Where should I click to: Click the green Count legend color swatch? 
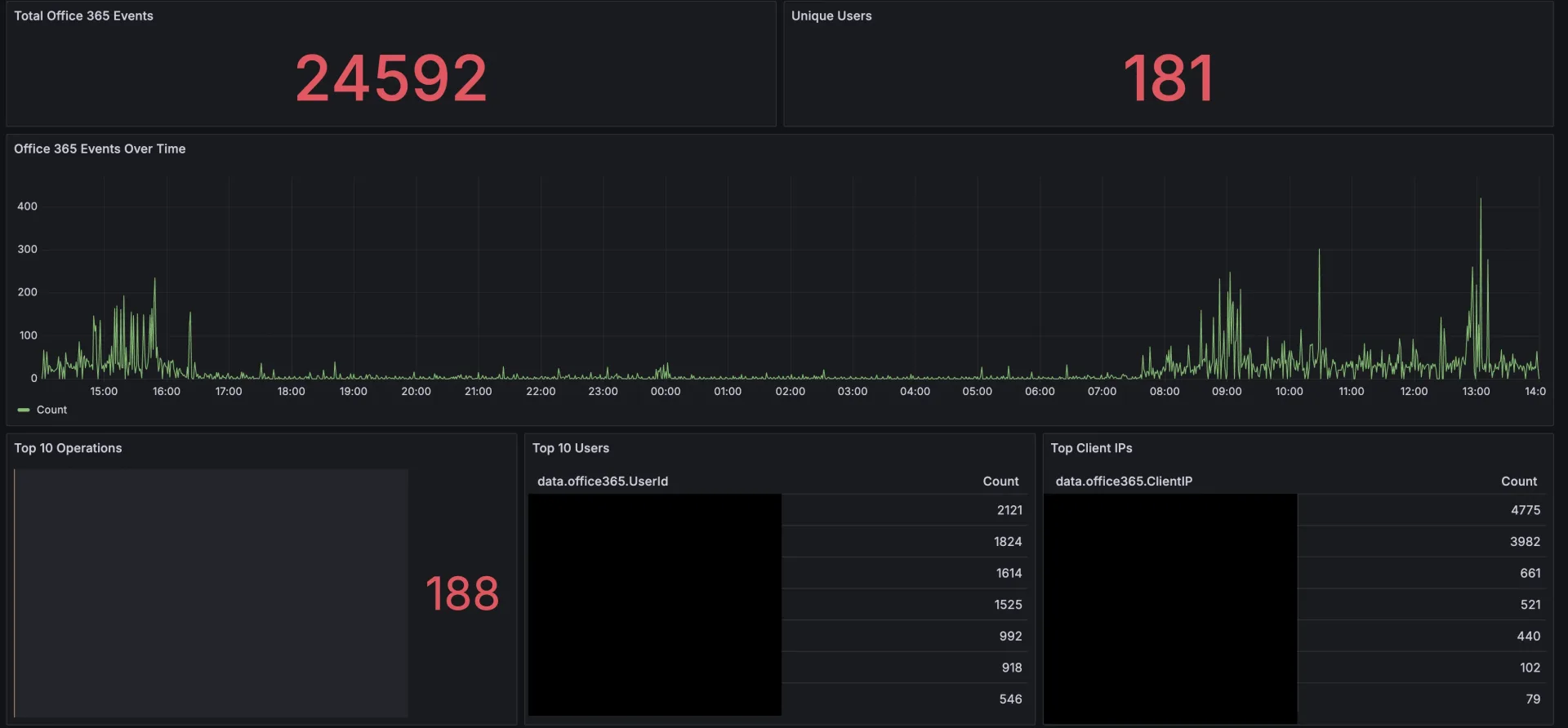coord(24,410)
